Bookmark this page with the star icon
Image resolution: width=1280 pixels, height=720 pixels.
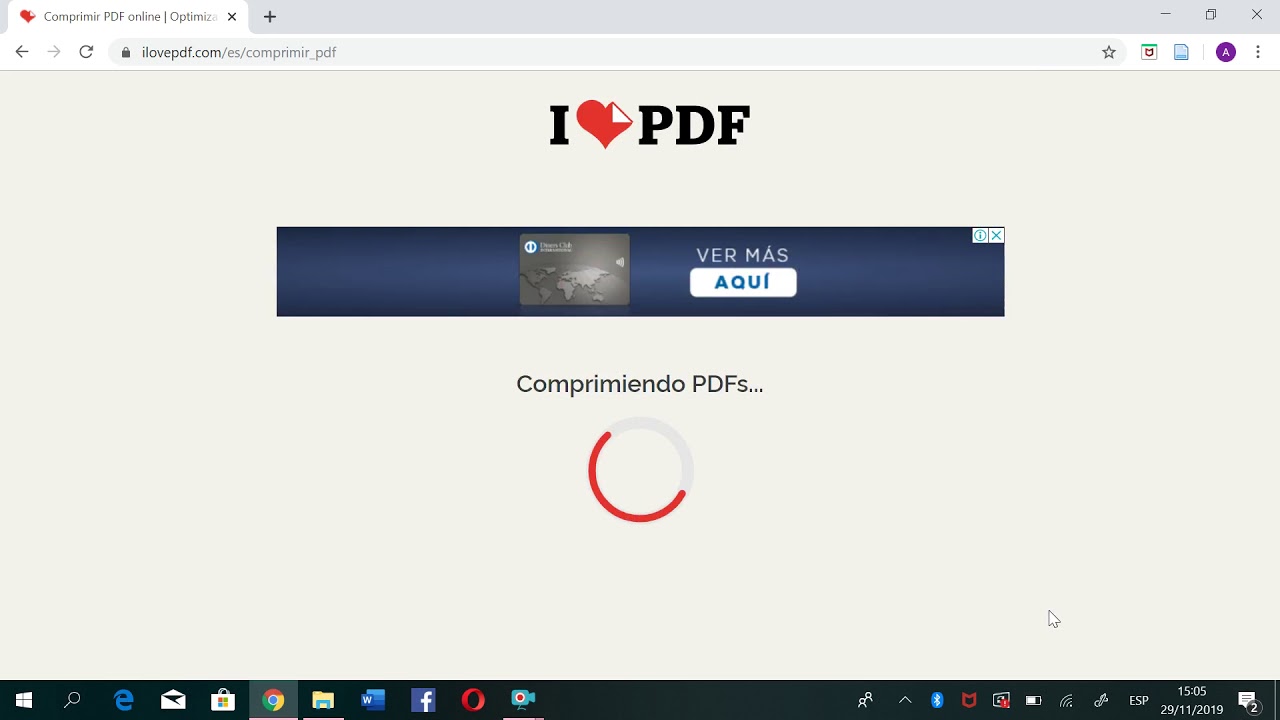pyautogui.click(x=1109, y=52)
